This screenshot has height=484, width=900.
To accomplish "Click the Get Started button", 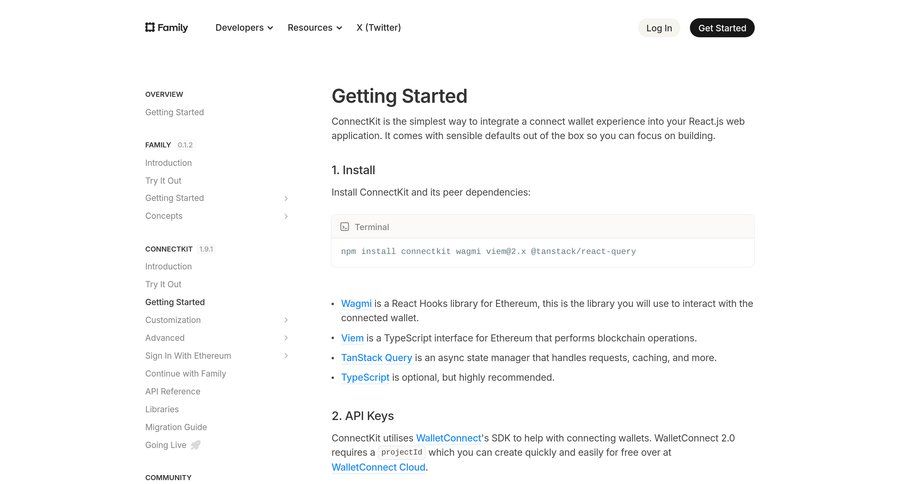I will pos(722,28).
